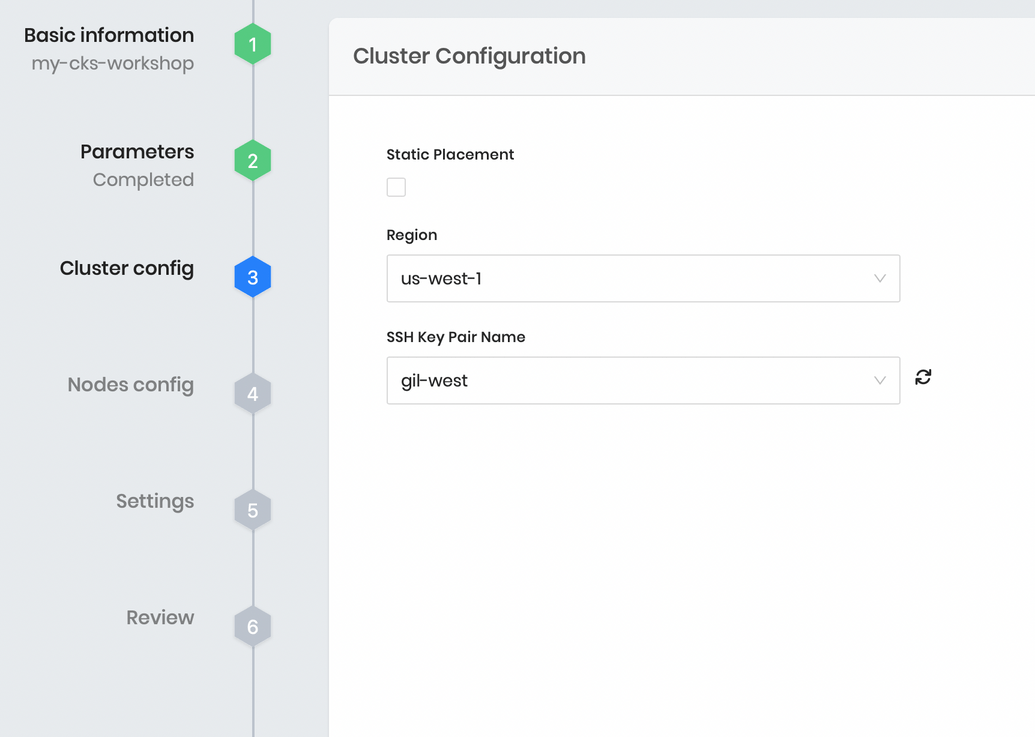Click the Static Placement label
Image resolution: width=1035 pixels, height=737 pixels.
[x=450, y=154]
